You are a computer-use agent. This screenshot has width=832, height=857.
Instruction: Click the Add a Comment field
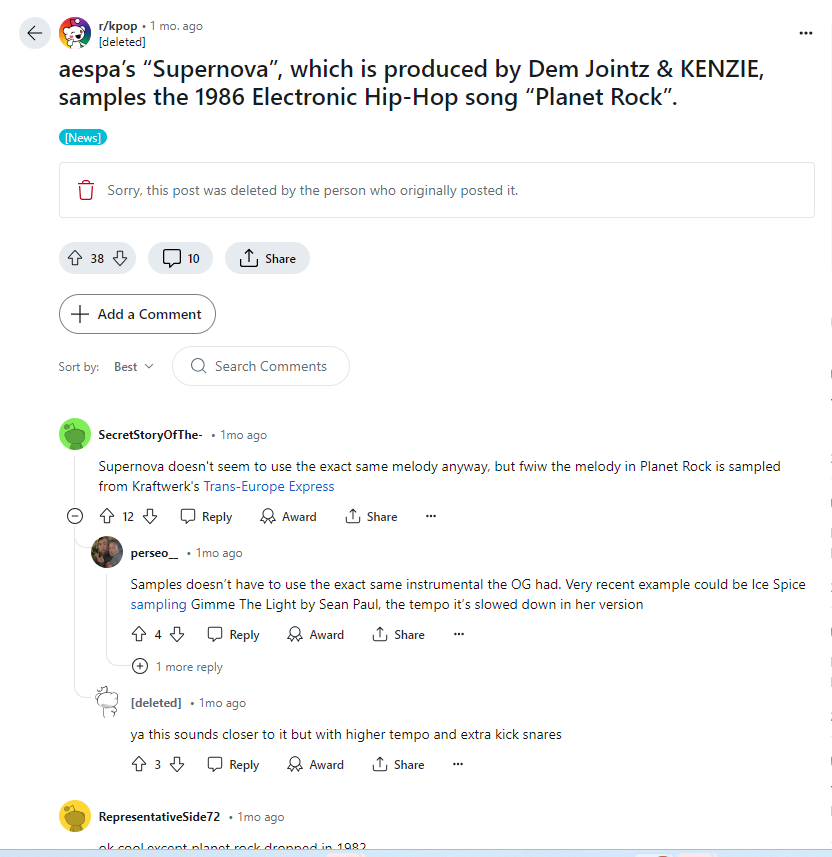[x=137, y=314]
